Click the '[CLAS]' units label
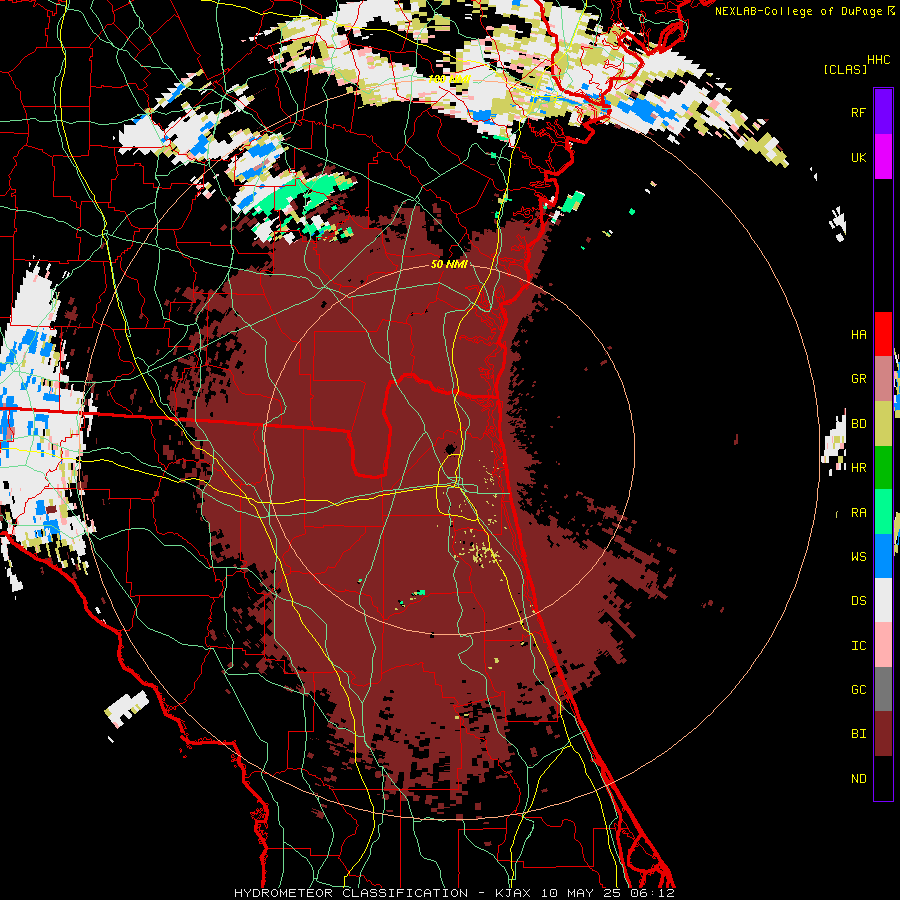The height and width of the screenshot is (900, 900). click(x=845, y=69)
